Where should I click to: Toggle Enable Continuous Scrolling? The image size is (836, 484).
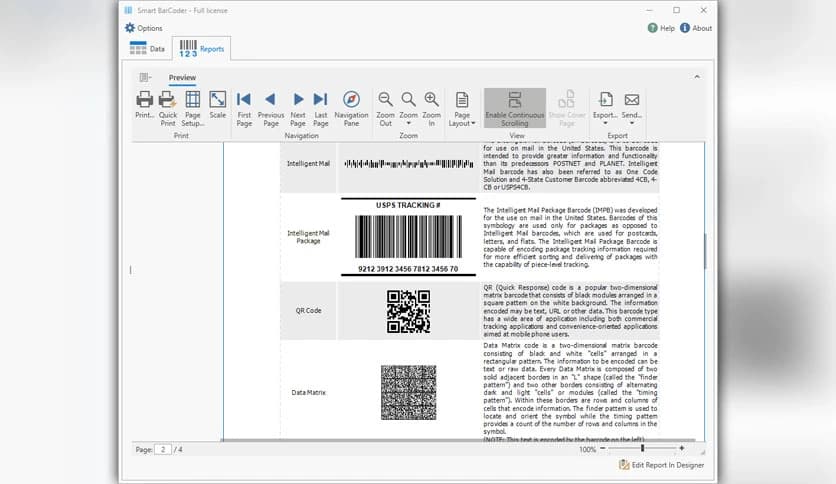click(515, 108)
